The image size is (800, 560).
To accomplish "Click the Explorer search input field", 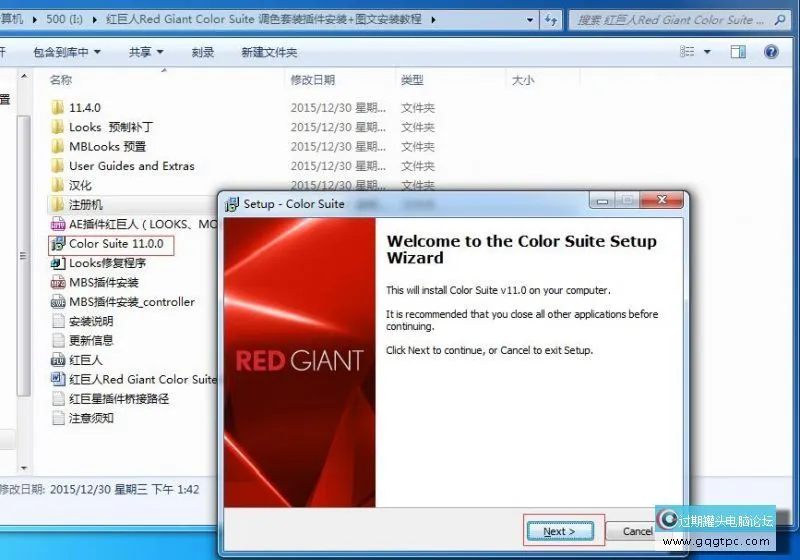I will tap(670, 20).
